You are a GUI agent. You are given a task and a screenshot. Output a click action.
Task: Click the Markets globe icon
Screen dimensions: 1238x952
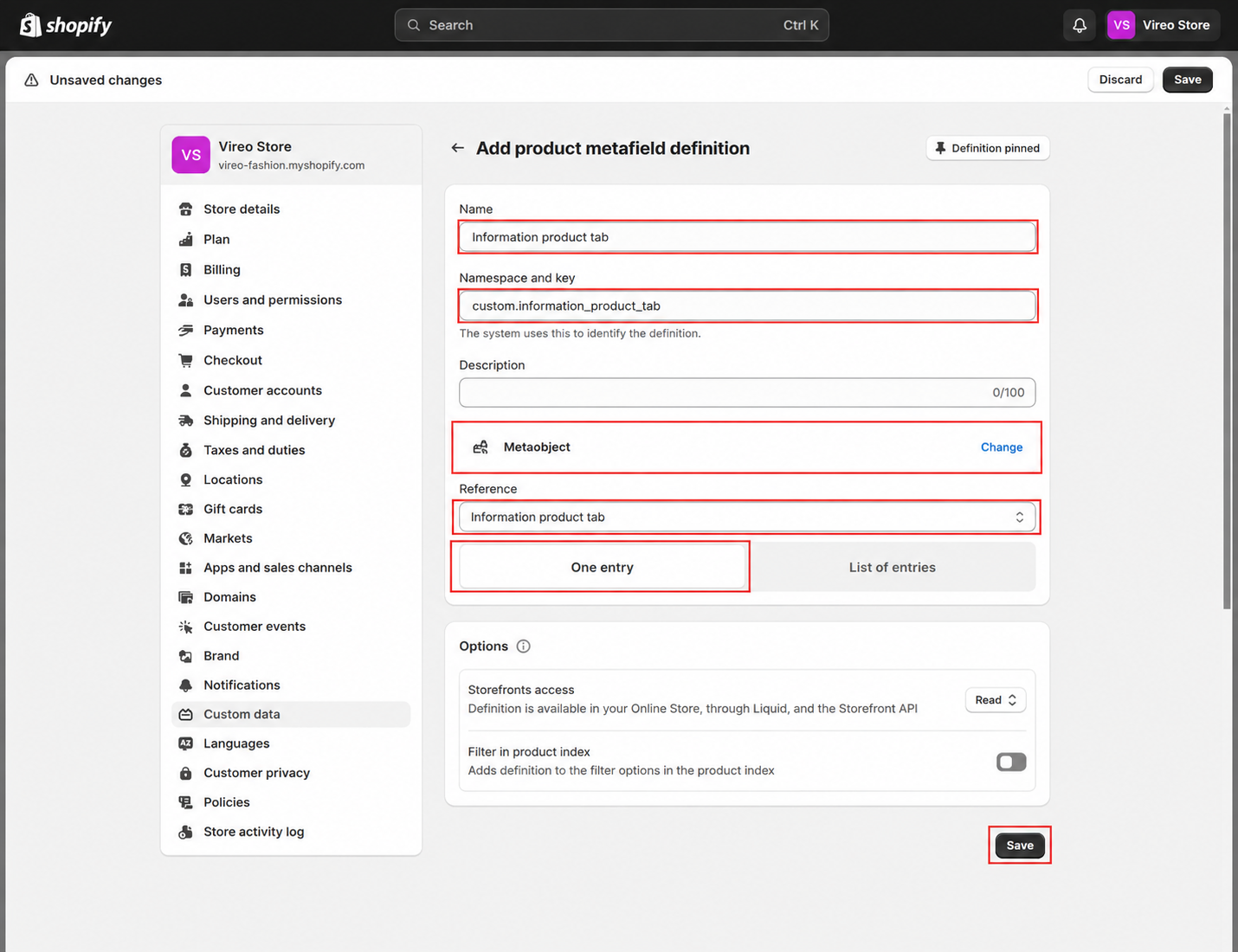coord(185,538)
